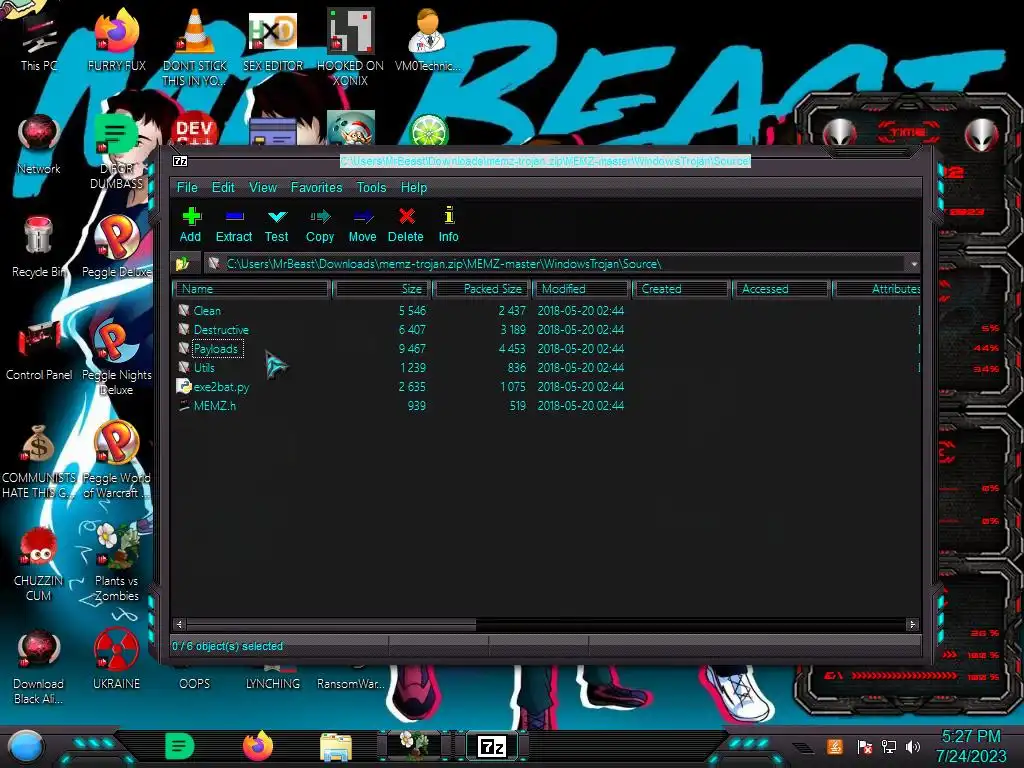Click the horizontal scrollbar right arrow
Image resolution: width=1024 pixels, height=768 pixels.
tap(912, 624)
